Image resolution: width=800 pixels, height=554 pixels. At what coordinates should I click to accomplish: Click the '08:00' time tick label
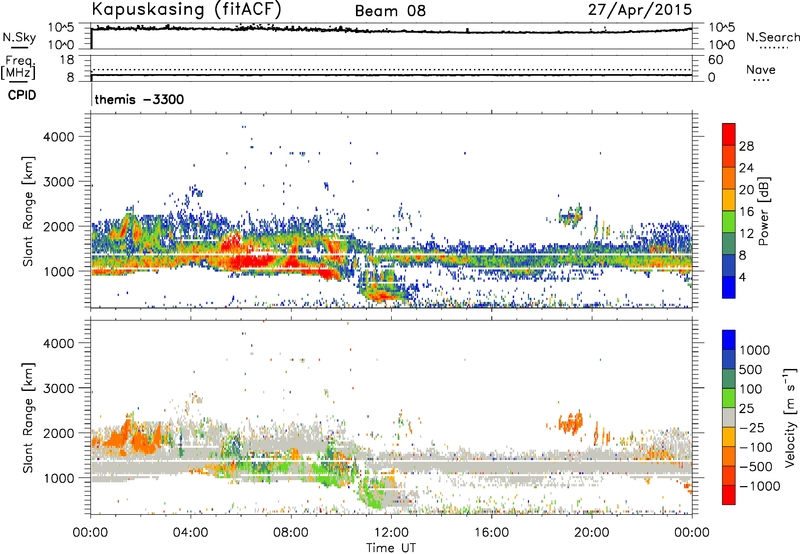[x=291, y=533]
